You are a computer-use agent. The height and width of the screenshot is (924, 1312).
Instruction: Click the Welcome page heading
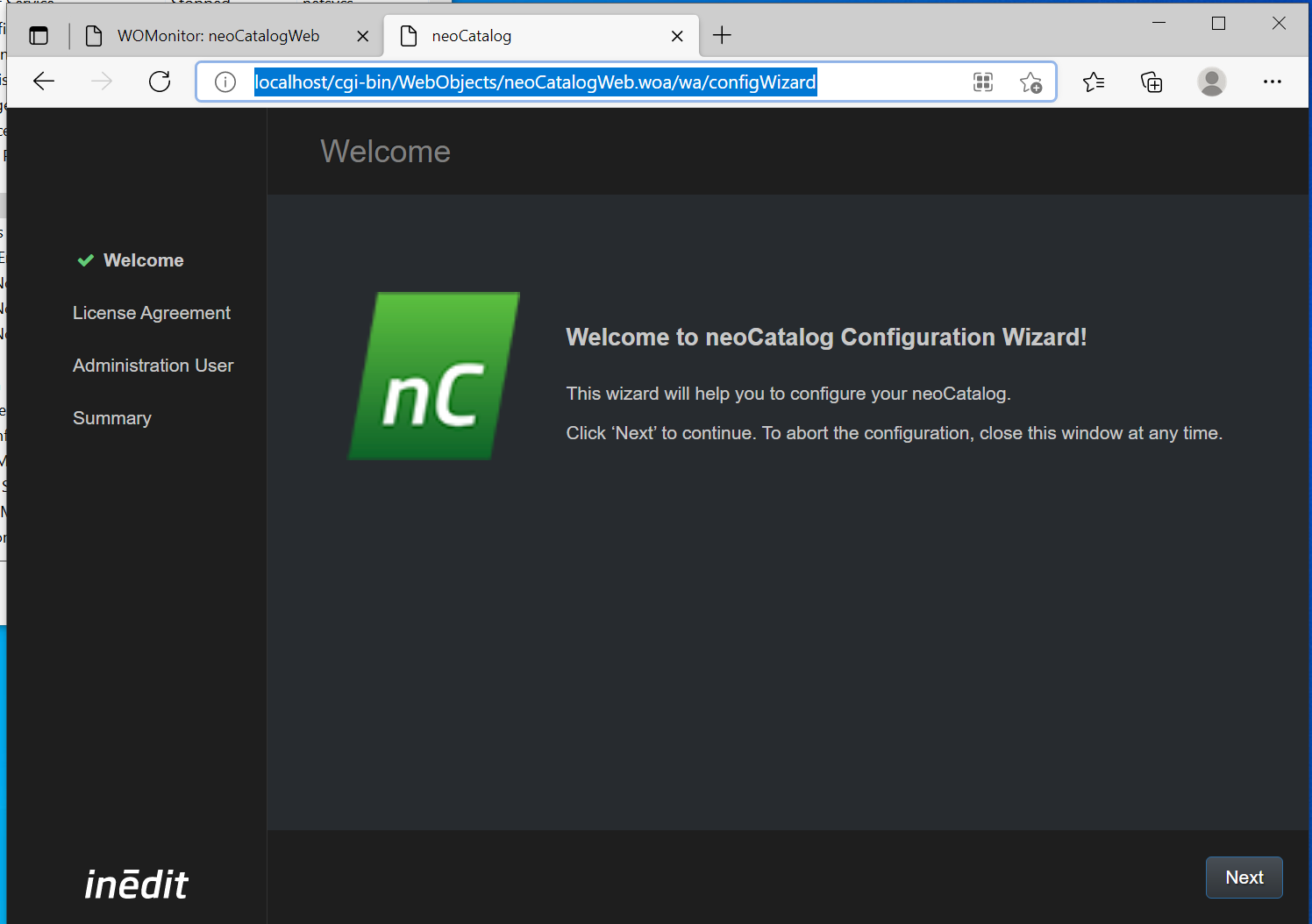[x=386, y=152]
